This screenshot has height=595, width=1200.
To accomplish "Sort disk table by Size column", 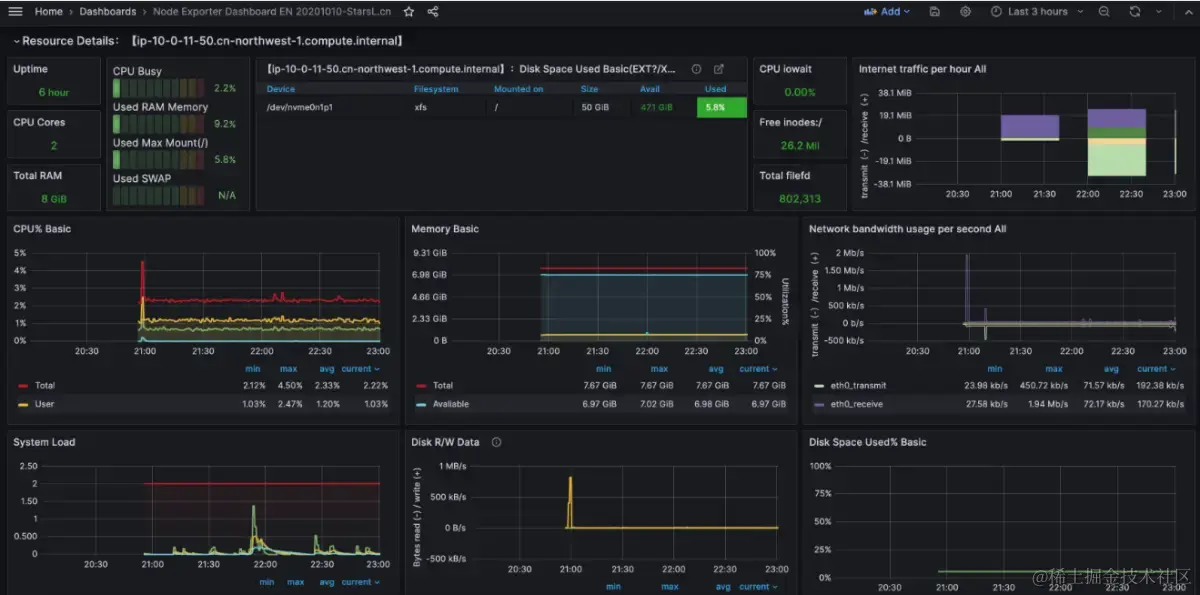I will (589, 89).
